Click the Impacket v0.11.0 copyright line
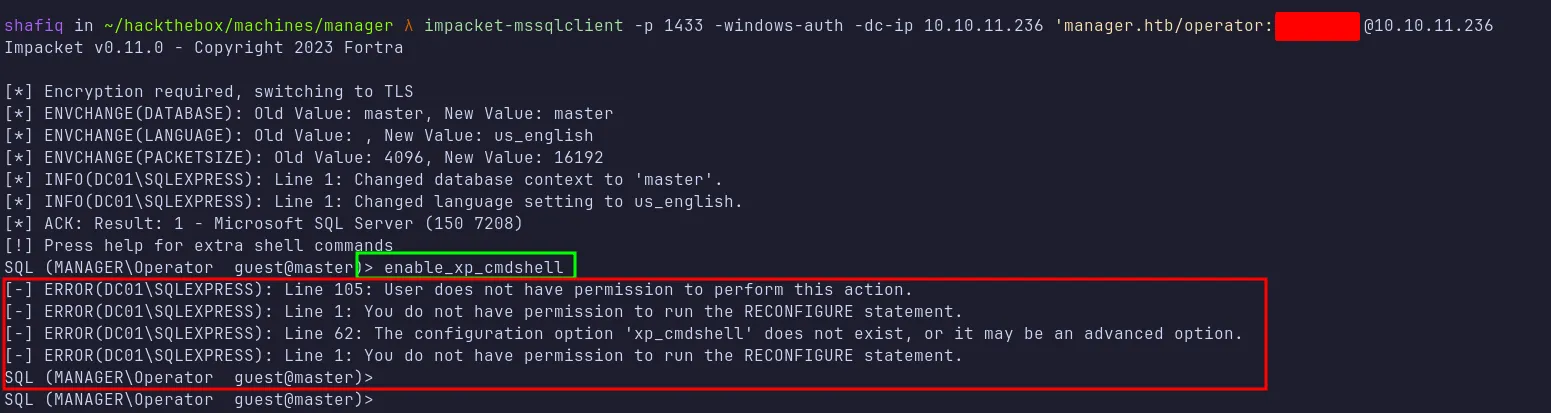Image resolution: width=1551 pixels, height=413 pixels. click(x=204, y=47)
